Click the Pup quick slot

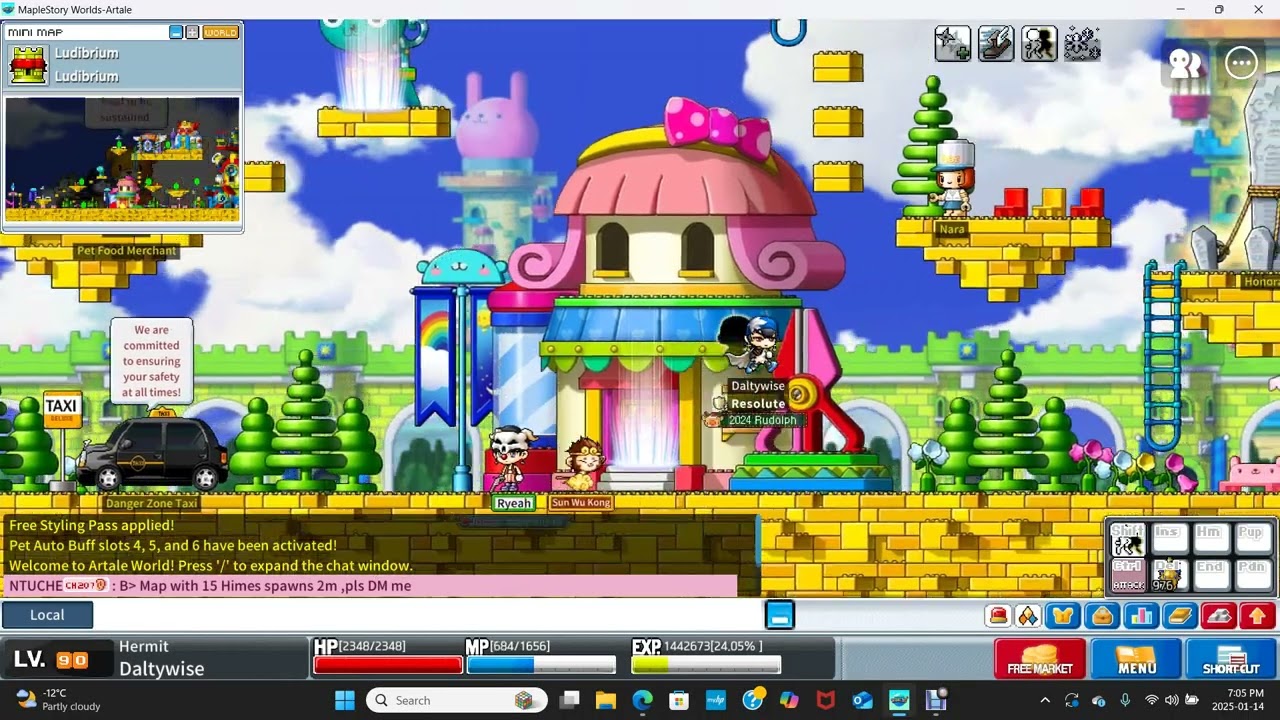(x=1252, y=540)
